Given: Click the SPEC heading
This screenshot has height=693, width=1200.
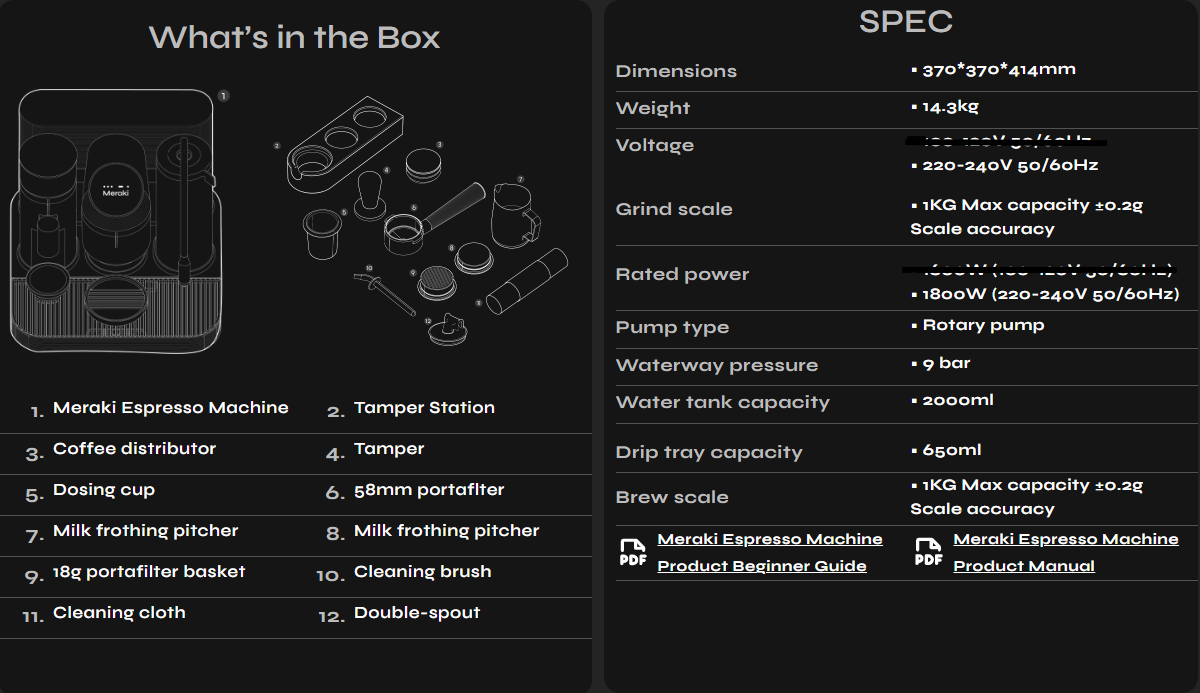Looking at the screenshot, I should coord(905,21).
